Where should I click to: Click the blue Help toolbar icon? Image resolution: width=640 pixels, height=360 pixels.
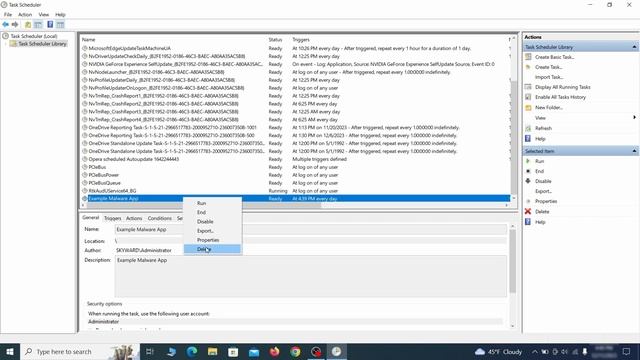coord(50,25)
